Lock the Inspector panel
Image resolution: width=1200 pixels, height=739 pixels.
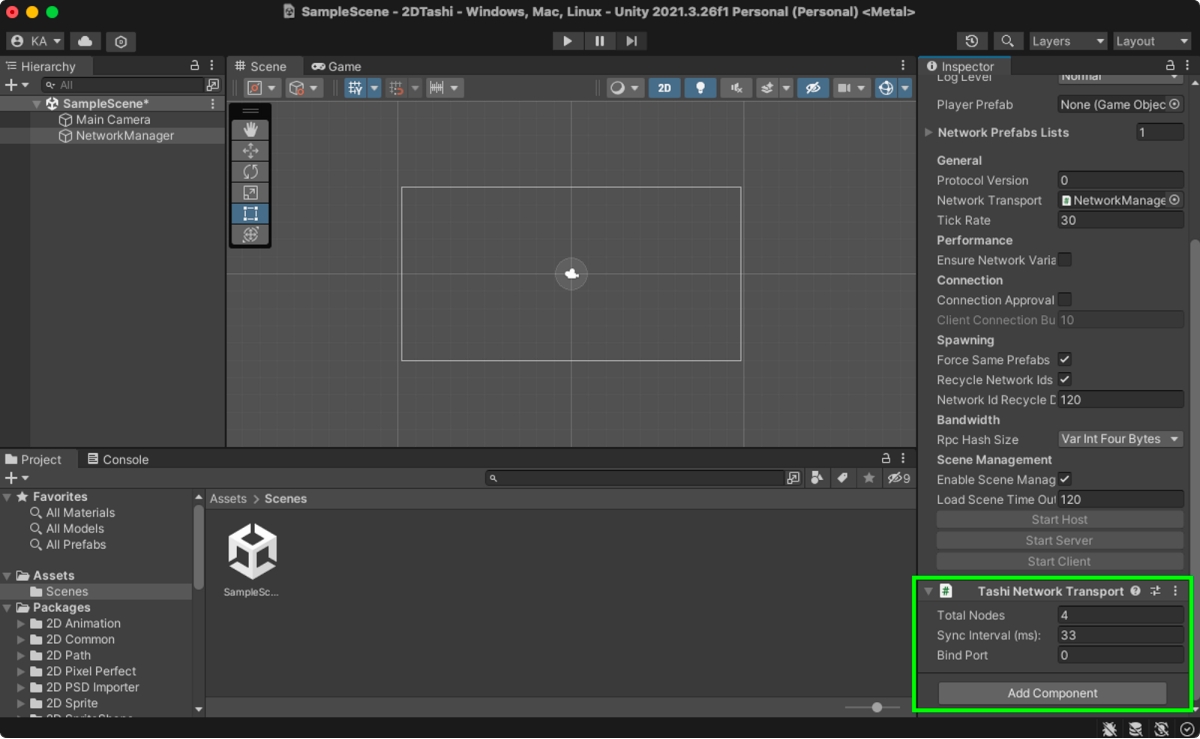(x=1171, y=66)
